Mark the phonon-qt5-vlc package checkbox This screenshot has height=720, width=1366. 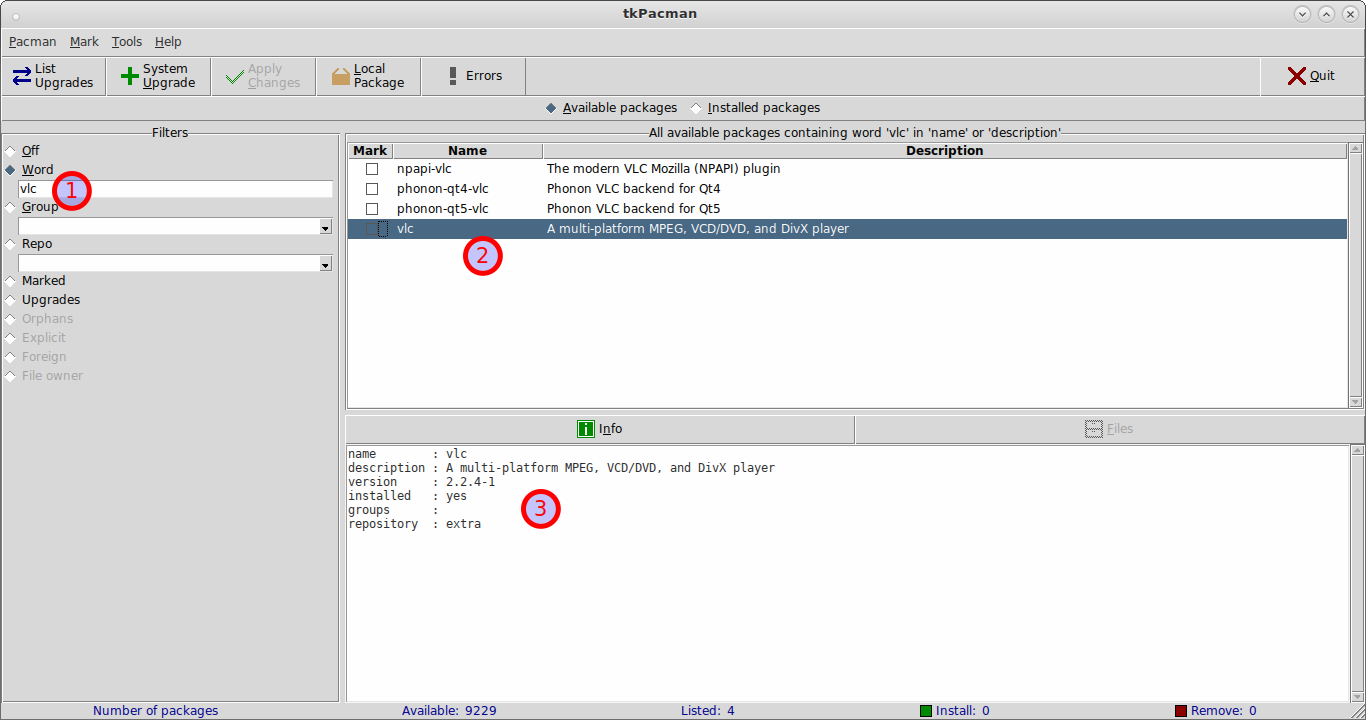372,209
